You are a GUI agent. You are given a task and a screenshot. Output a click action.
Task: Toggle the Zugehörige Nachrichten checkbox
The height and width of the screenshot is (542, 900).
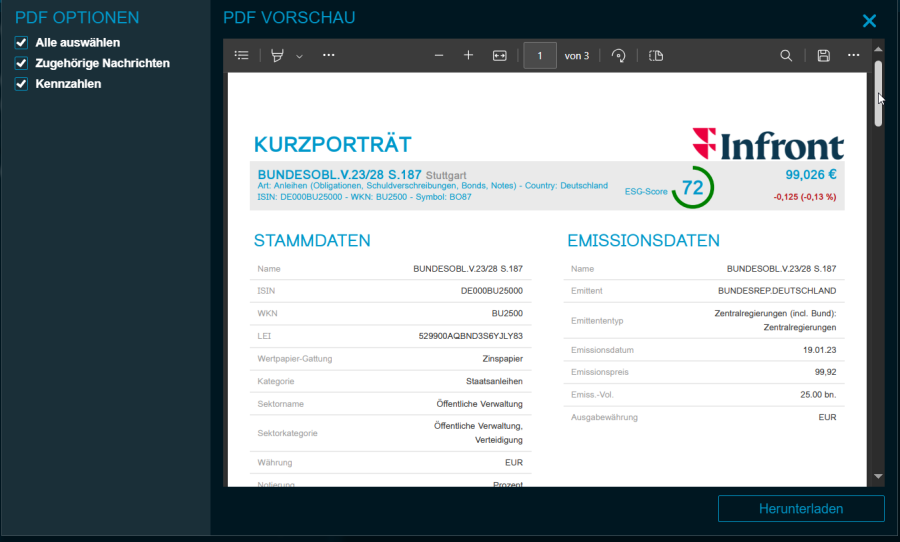[21, 63]
